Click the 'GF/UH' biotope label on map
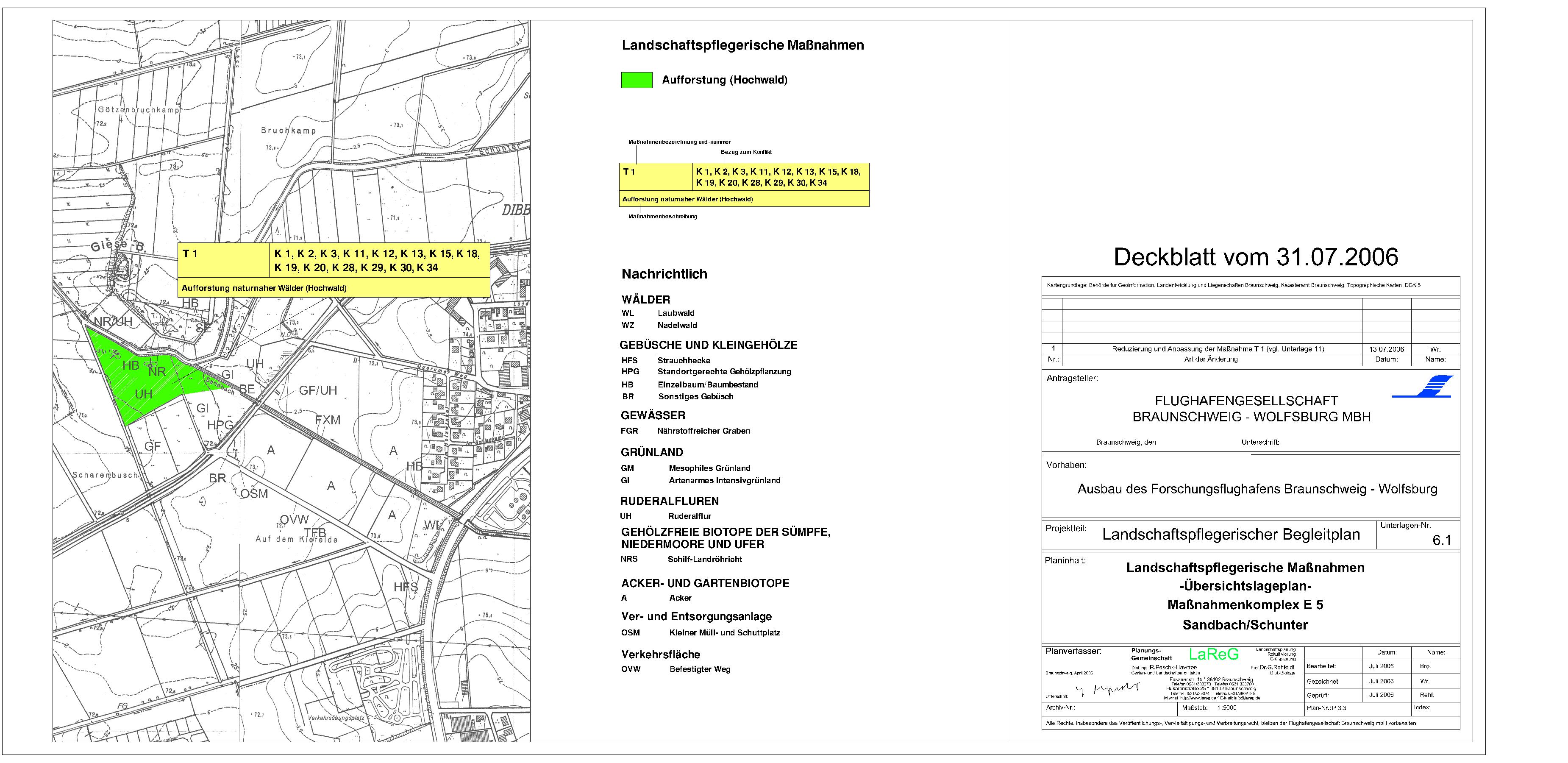 pos(318,391)
